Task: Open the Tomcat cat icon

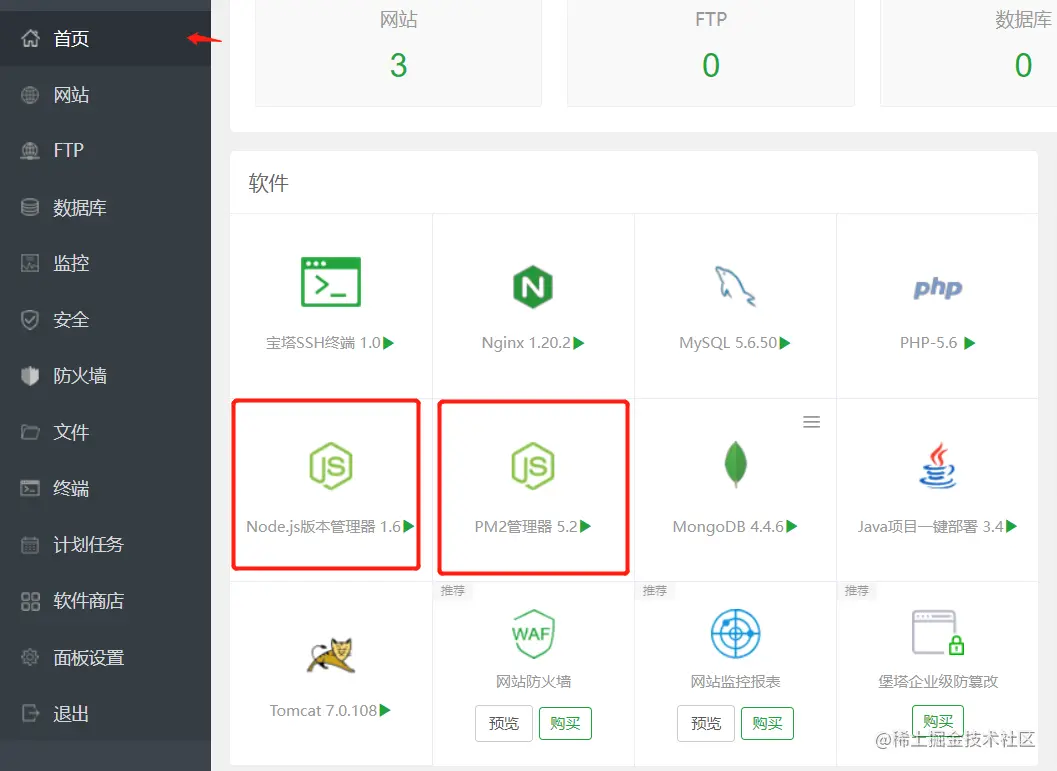Action: tap(330, 654)
